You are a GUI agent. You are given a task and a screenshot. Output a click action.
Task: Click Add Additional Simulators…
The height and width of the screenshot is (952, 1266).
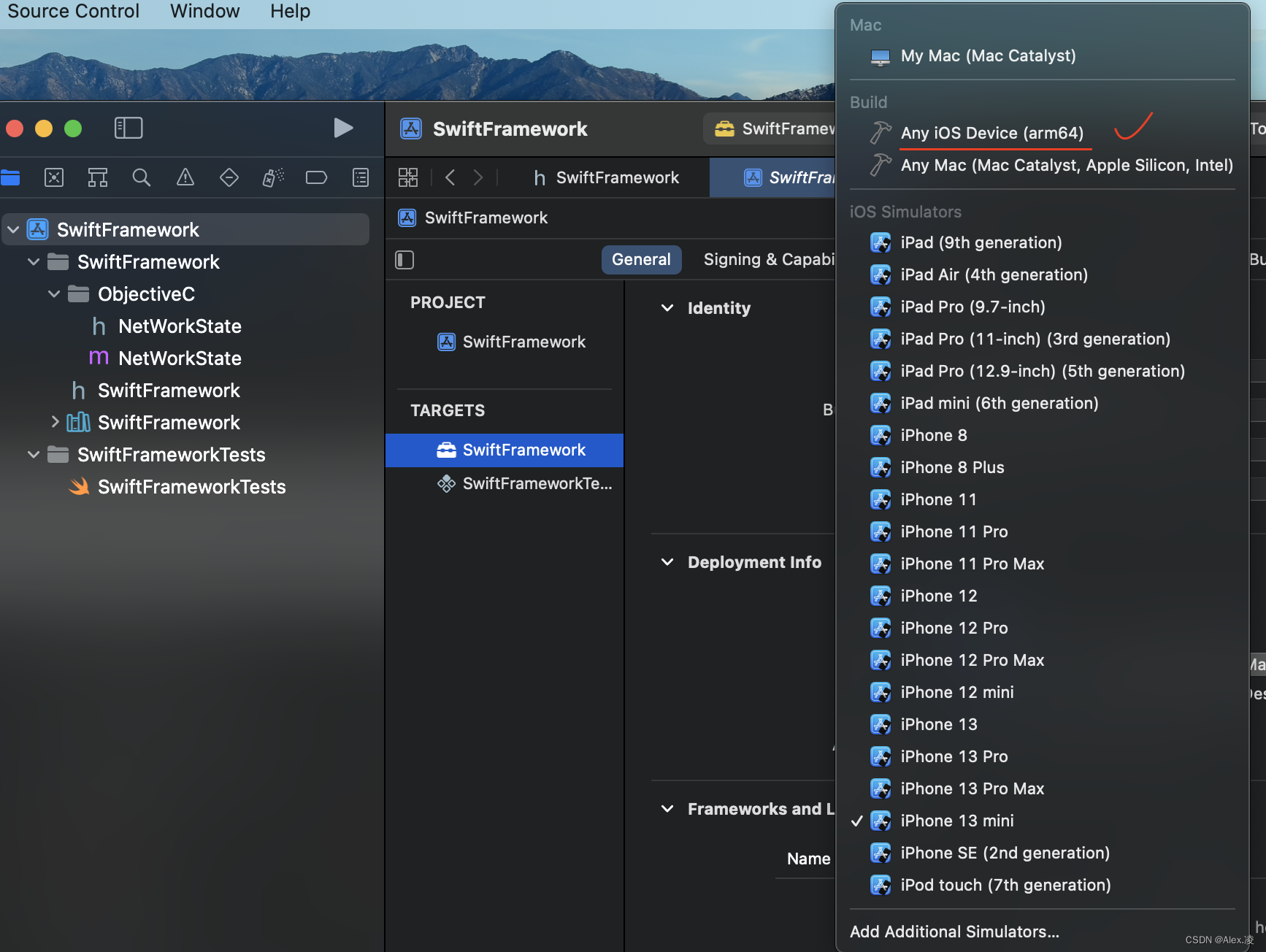pos(954,932)
